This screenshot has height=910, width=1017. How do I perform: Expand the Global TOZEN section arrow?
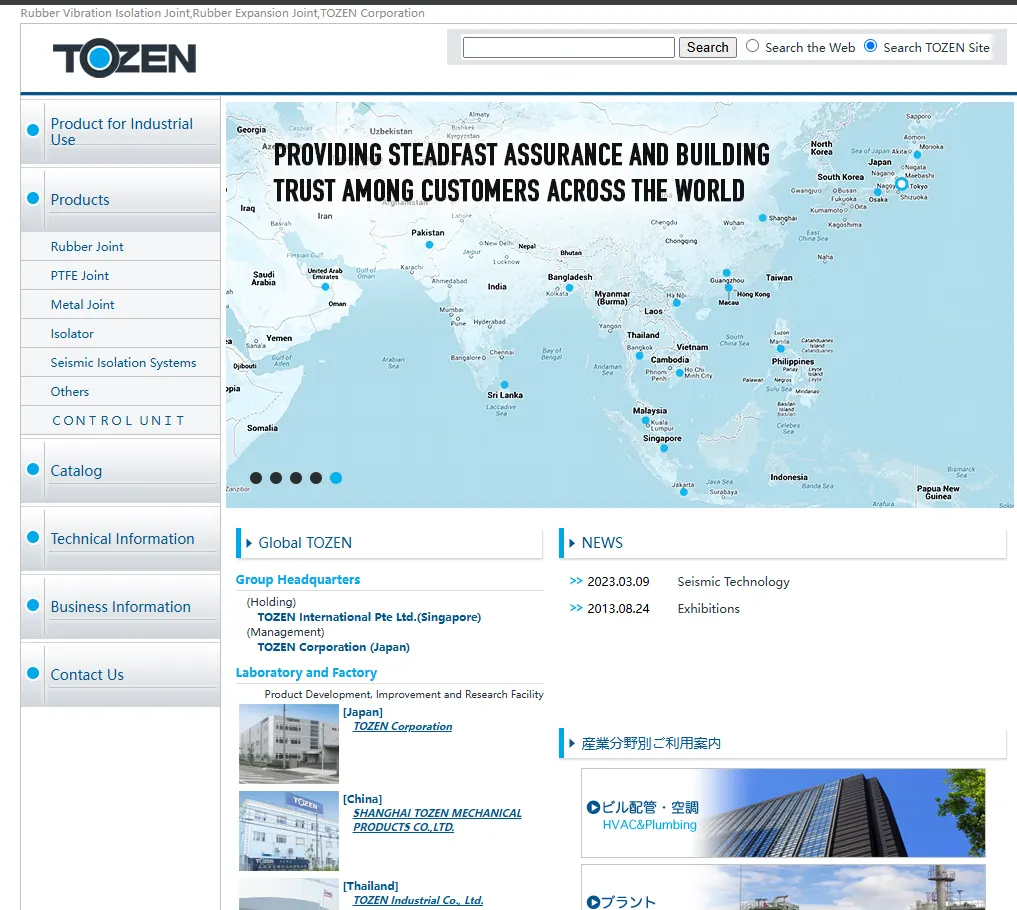(249, 544)
